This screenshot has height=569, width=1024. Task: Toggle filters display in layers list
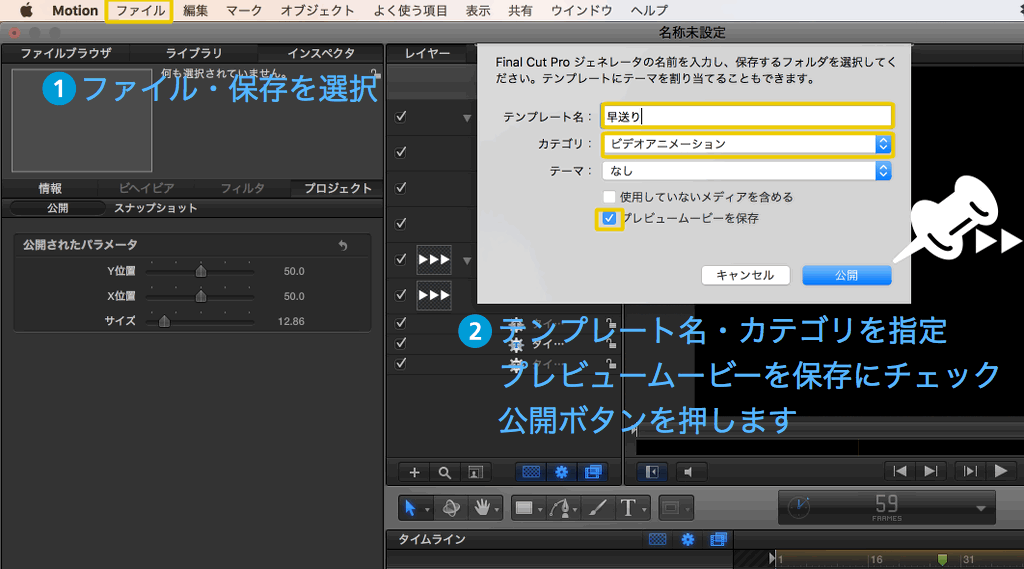coord(592,472)
